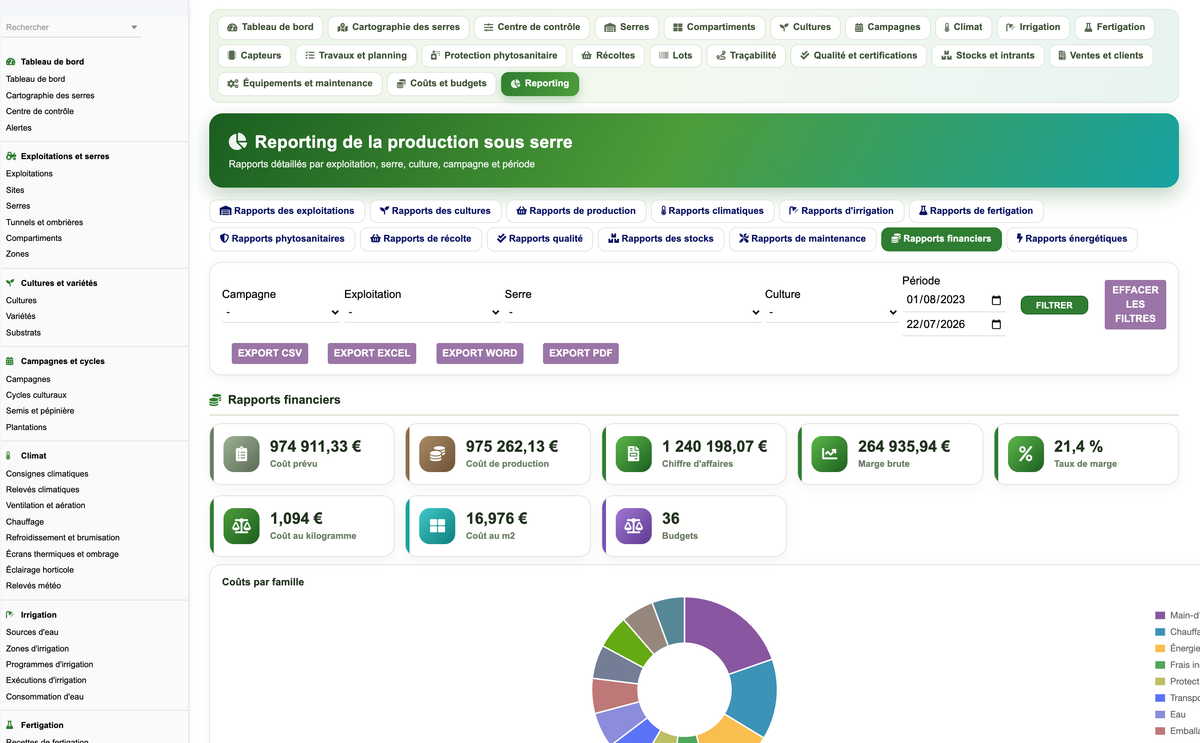Click the invoice icon on Chiffre d'affaires card
Viewport: 1200px width, 743px height.
tap(633, 454)
